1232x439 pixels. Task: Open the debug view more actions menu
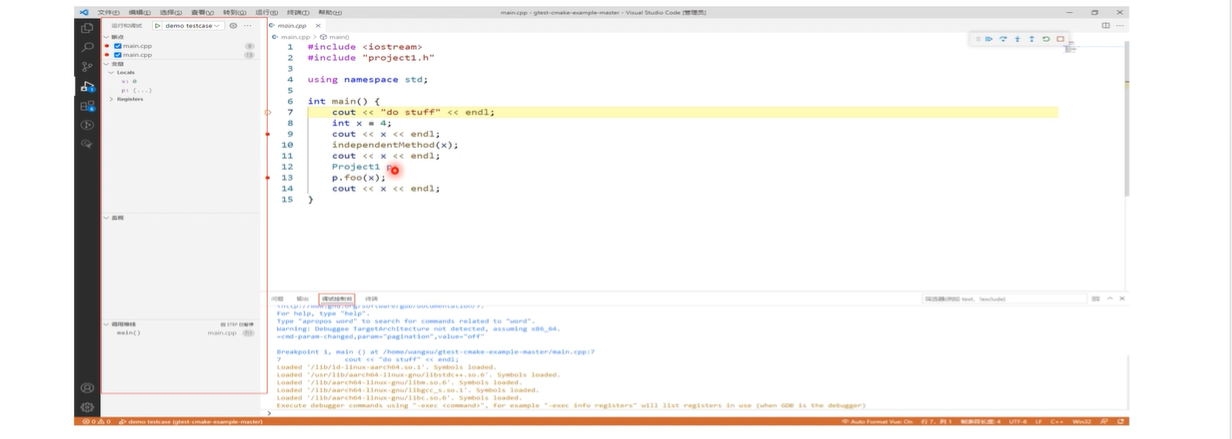[x=248, y=25]
